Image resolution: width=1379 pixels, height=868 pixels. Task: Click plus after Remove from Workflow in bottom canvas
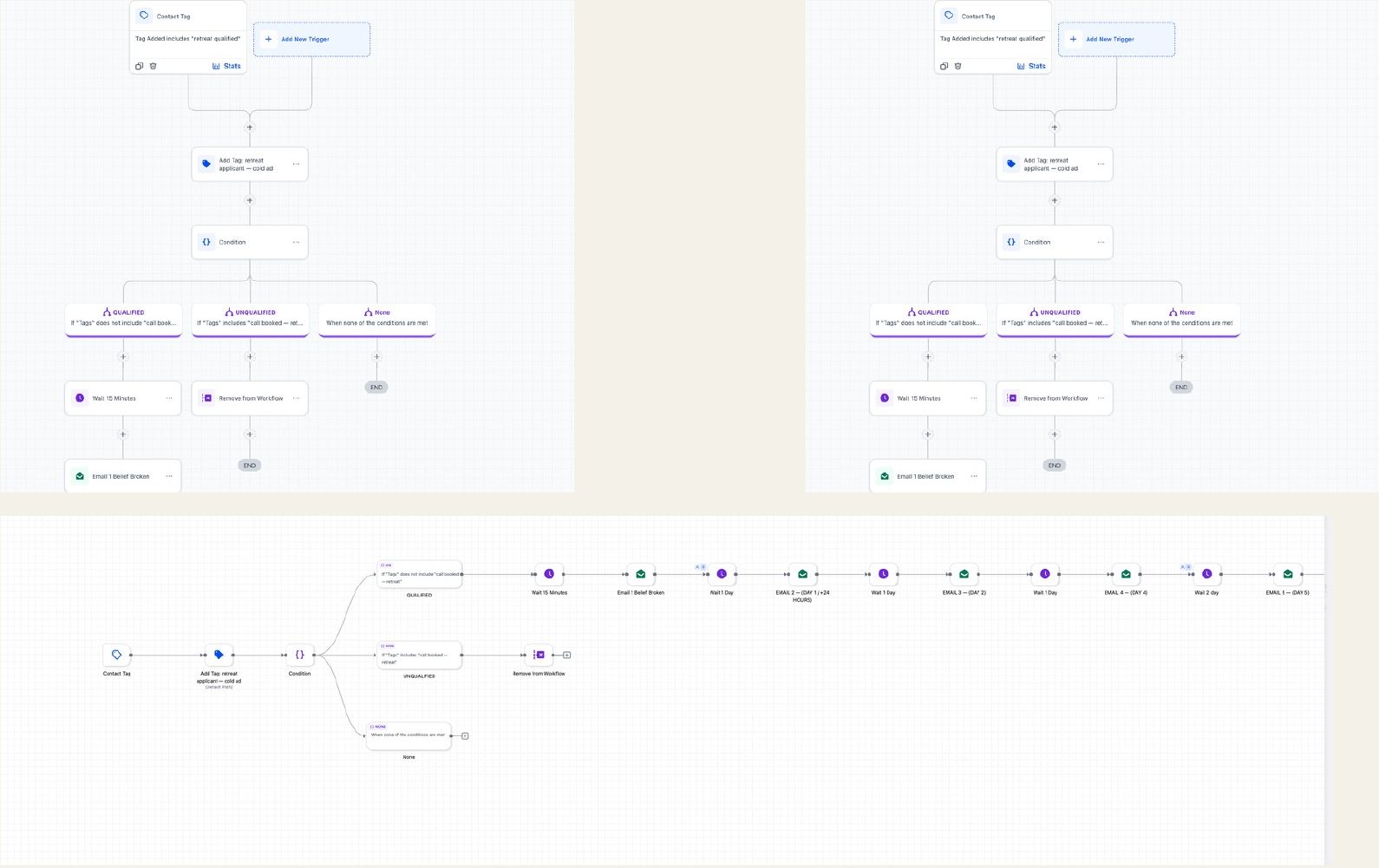(x=567, y=655)
